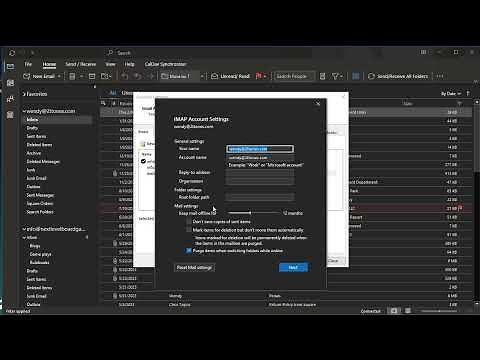
Task: Click the Reset Mail settings button
Action: click(x=194, y=267)
